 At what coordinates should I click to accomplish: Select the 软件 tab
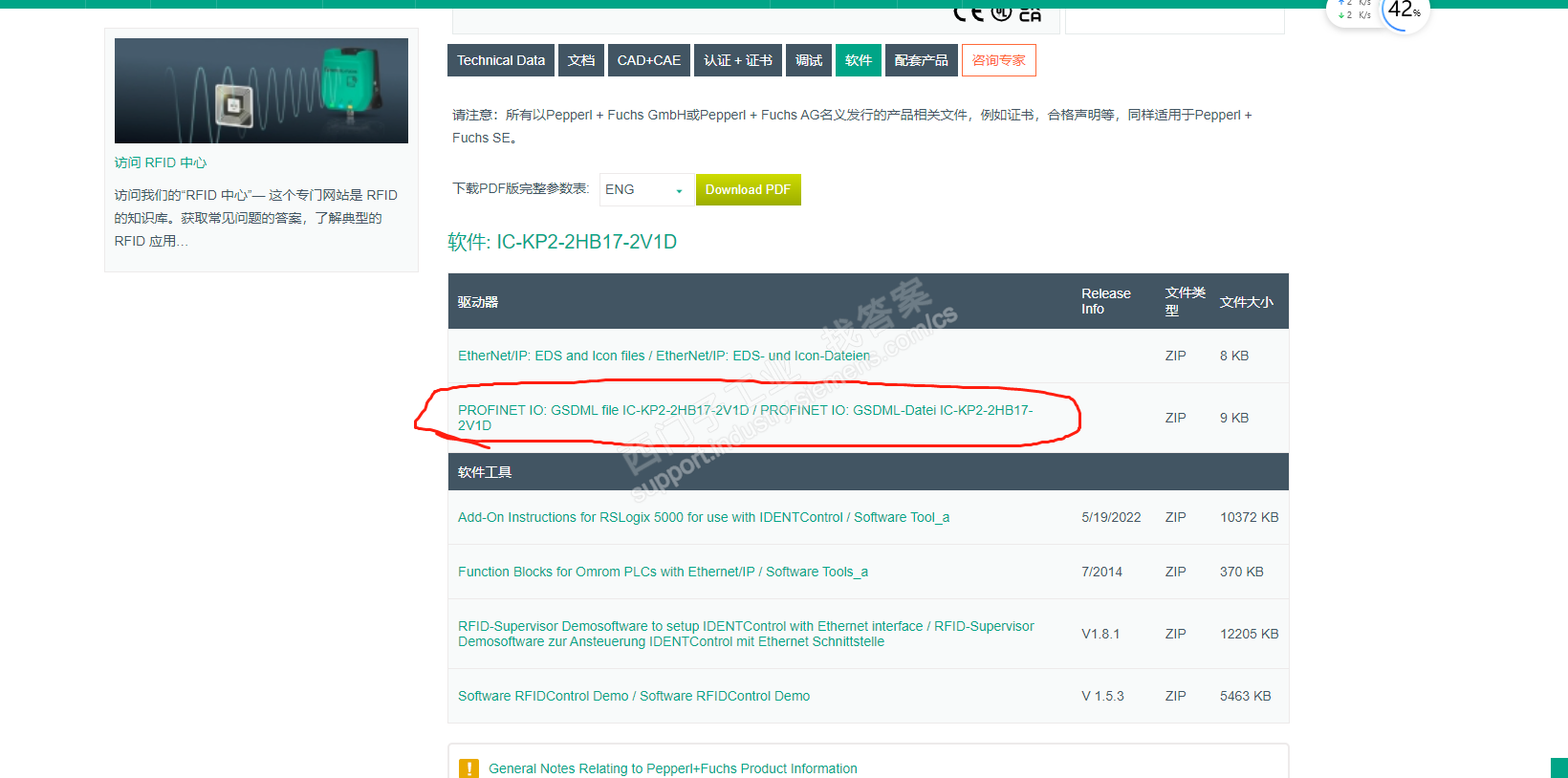[x=859, y=60]
